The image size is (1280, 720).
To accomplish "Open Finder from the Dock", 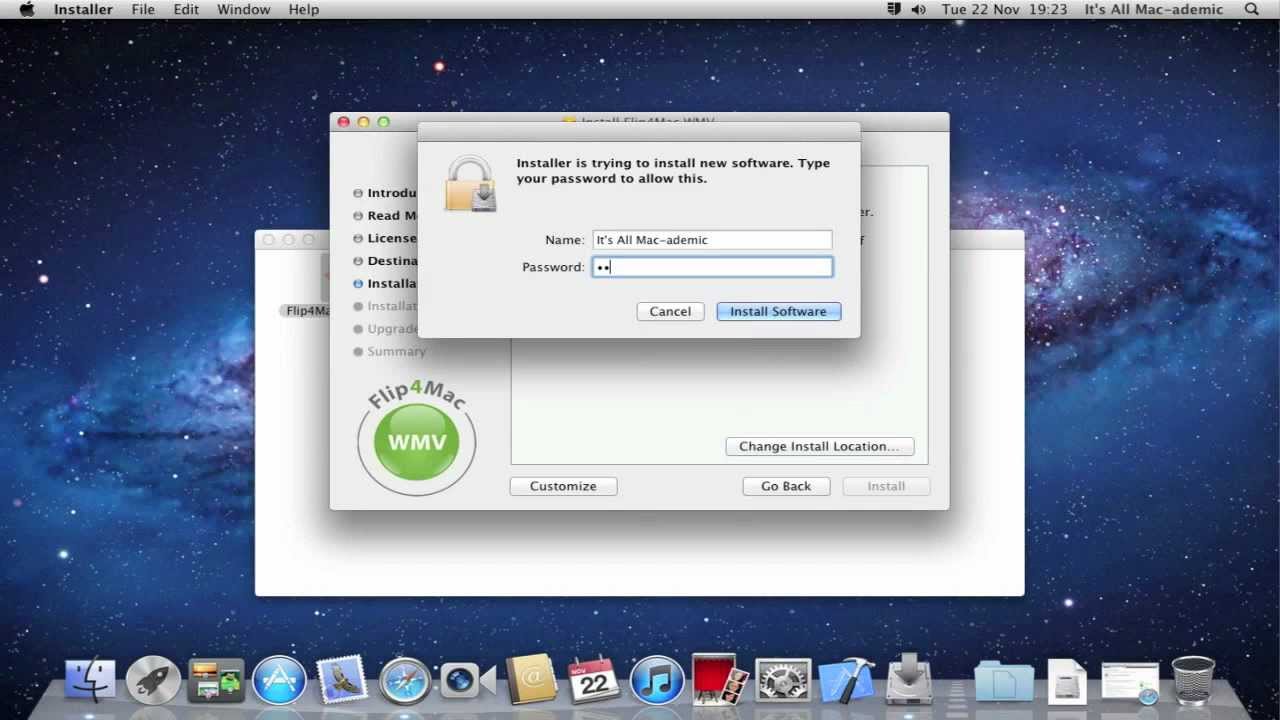I will tap(90, 681).
